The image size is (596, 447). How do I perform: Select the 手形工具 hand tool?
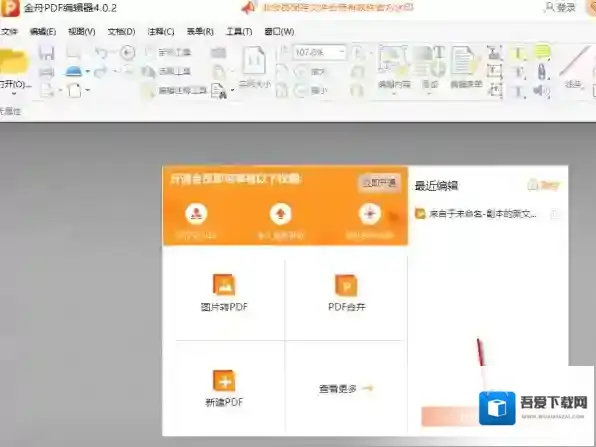(x=169, y=52)
